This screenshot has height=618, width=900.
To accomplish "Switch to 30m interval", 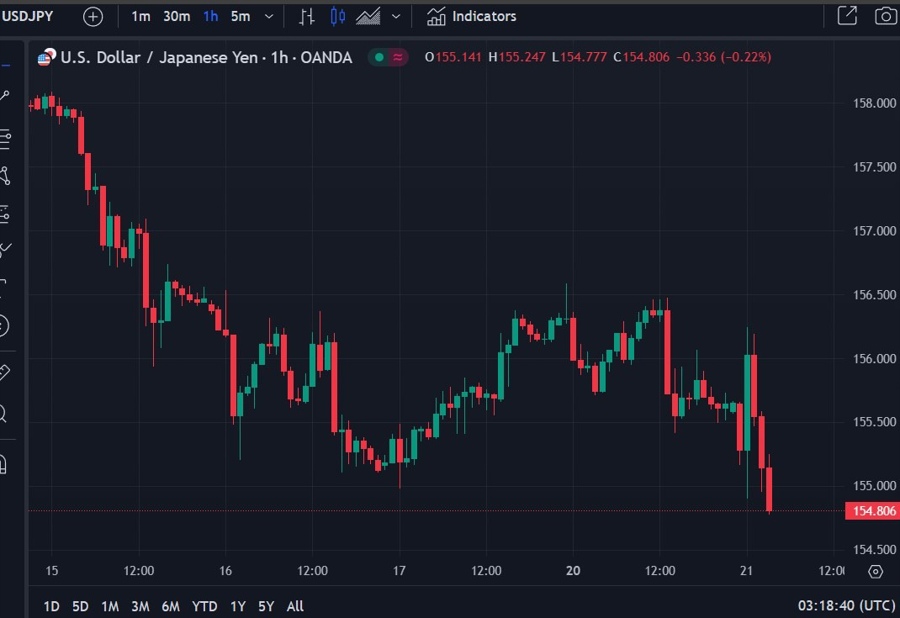I will tap(177, 17).
